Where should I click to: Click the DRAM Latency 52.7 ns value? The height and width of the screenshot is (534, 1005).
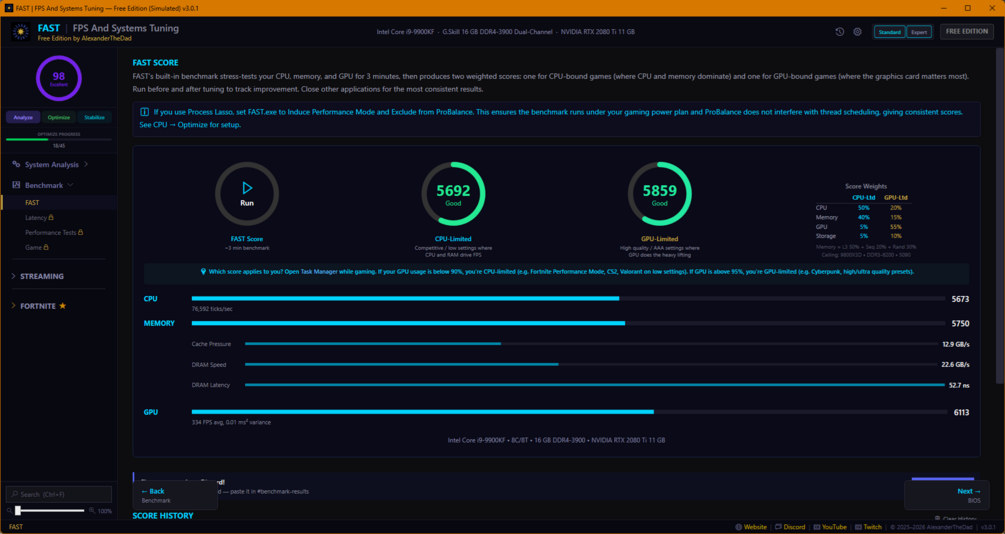click(959, 385)
